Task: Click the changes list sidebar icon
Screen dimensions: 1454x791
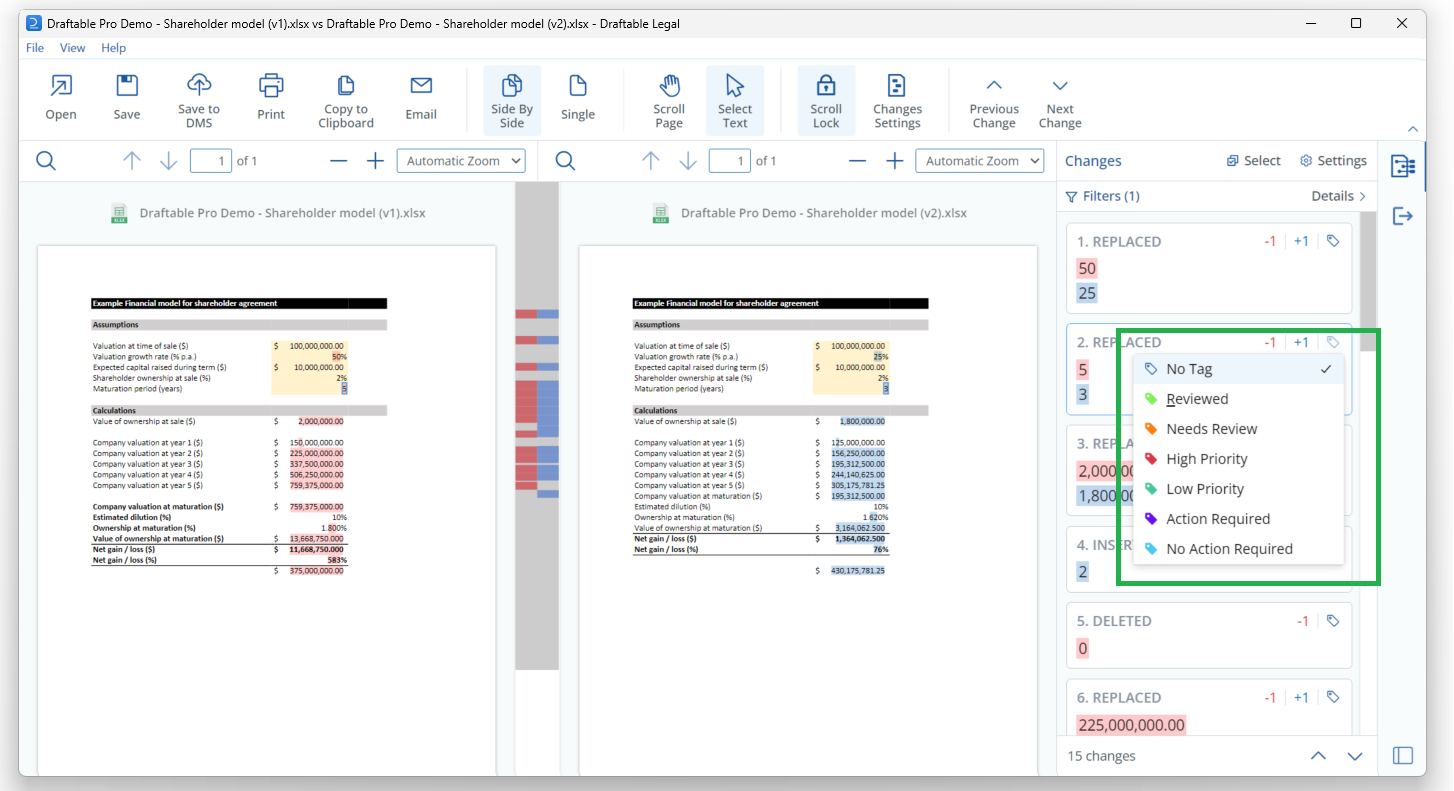Action: point(1403,166)
